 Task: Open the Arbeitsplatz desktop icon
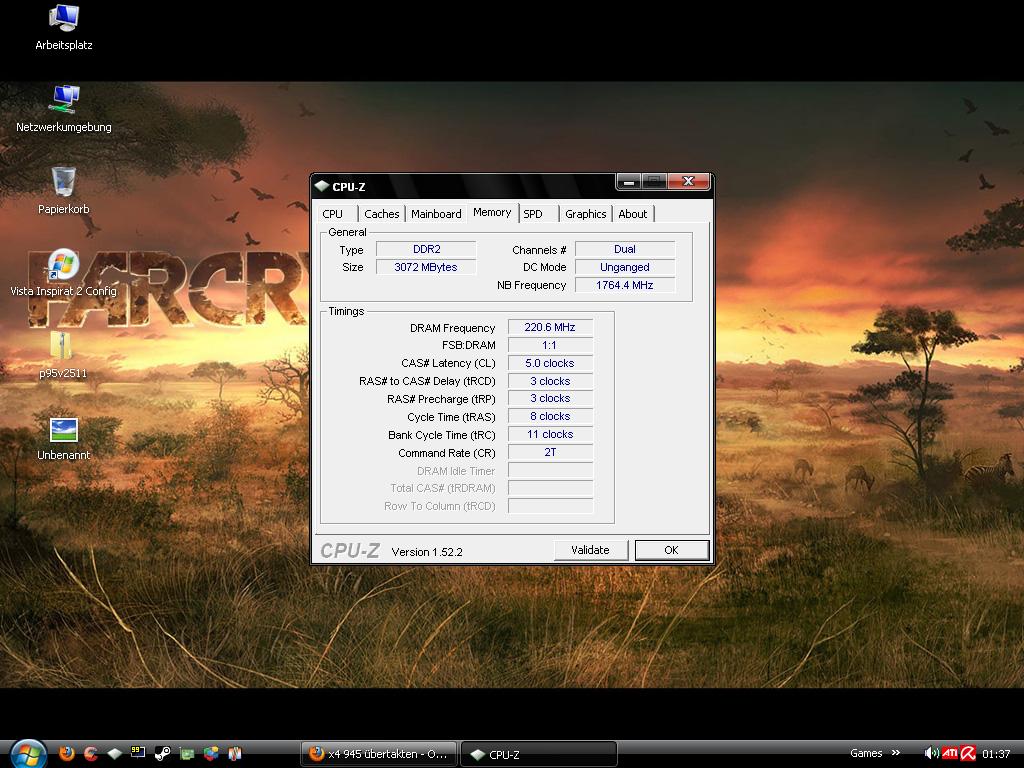(64, 27)
